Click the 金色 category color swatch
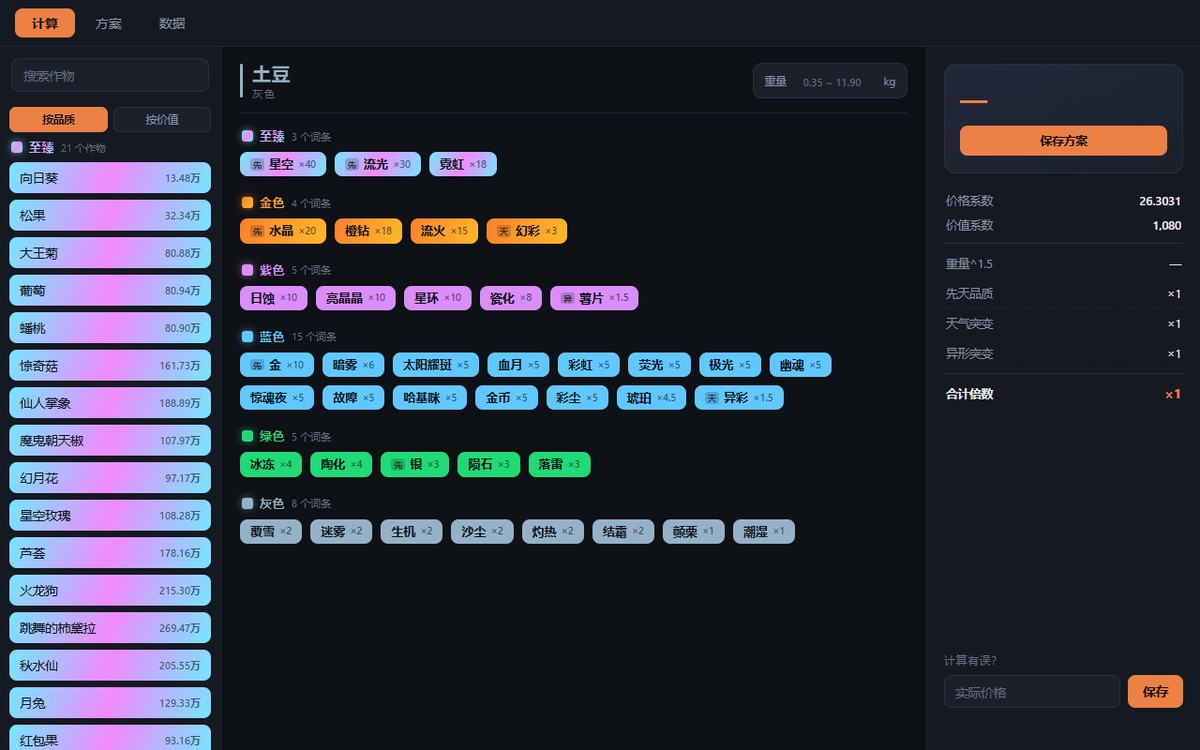This screenshot has height=750, width=1200. coord(247,203)
